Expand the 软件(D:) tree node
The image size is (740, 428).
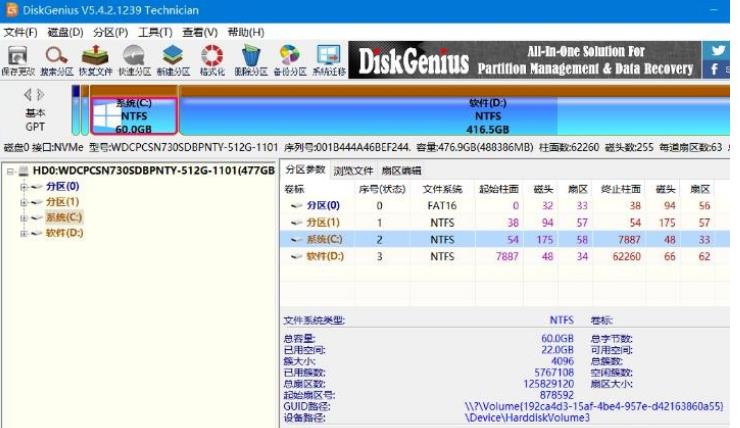coord(23,234)
